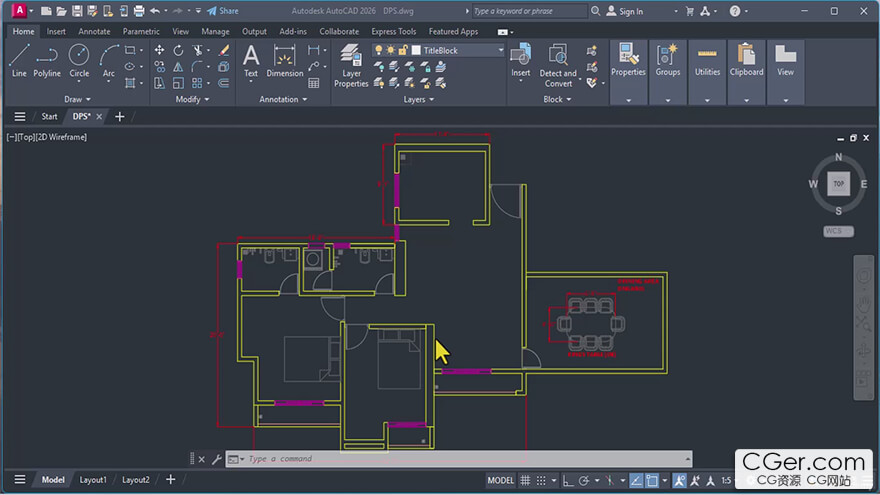Toggle drawing grid display in status bar

tap(525, 480)
